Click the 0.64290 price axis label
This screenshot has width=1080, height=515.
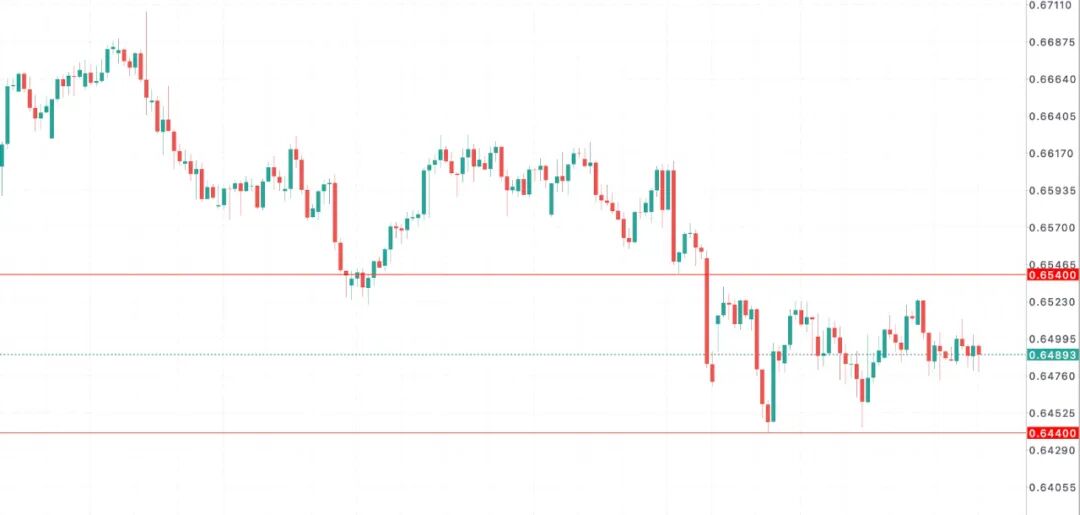point(1052,449)
